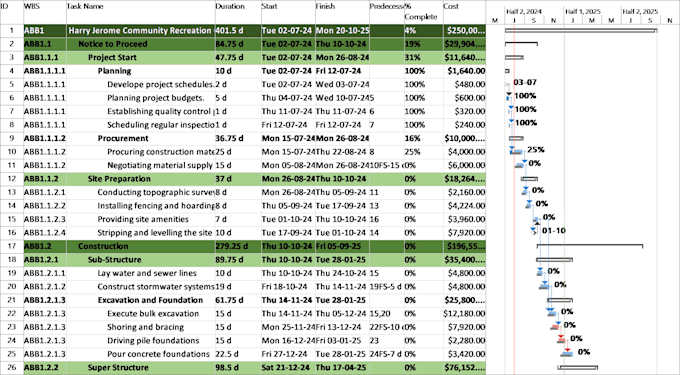This screenshot has width=680, height=375.
Task: Click the '$2,280.00' cost cell
Action: (464, 340)
